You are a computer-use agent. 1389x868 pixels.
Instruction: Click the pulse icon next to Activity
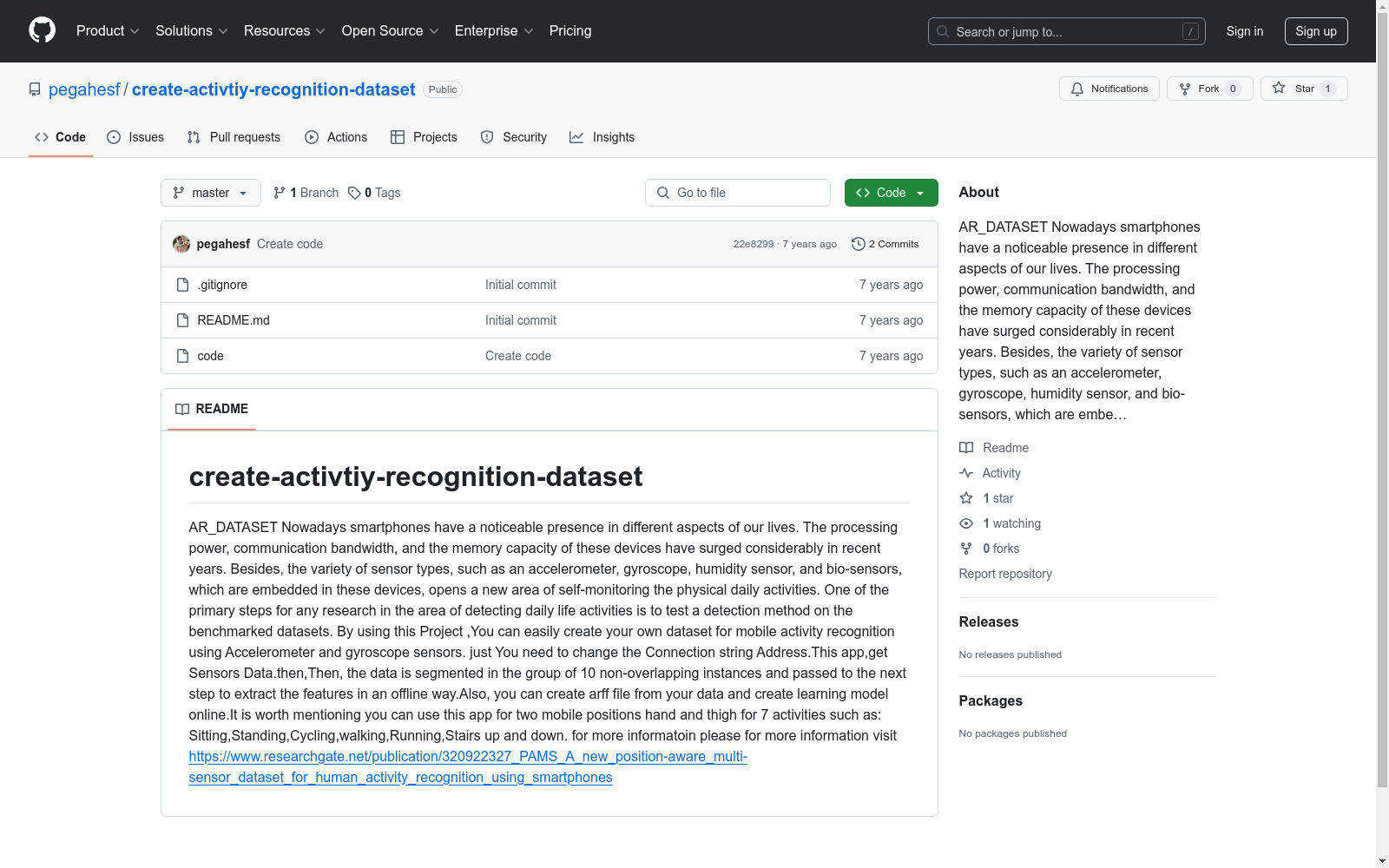(966, 473)
